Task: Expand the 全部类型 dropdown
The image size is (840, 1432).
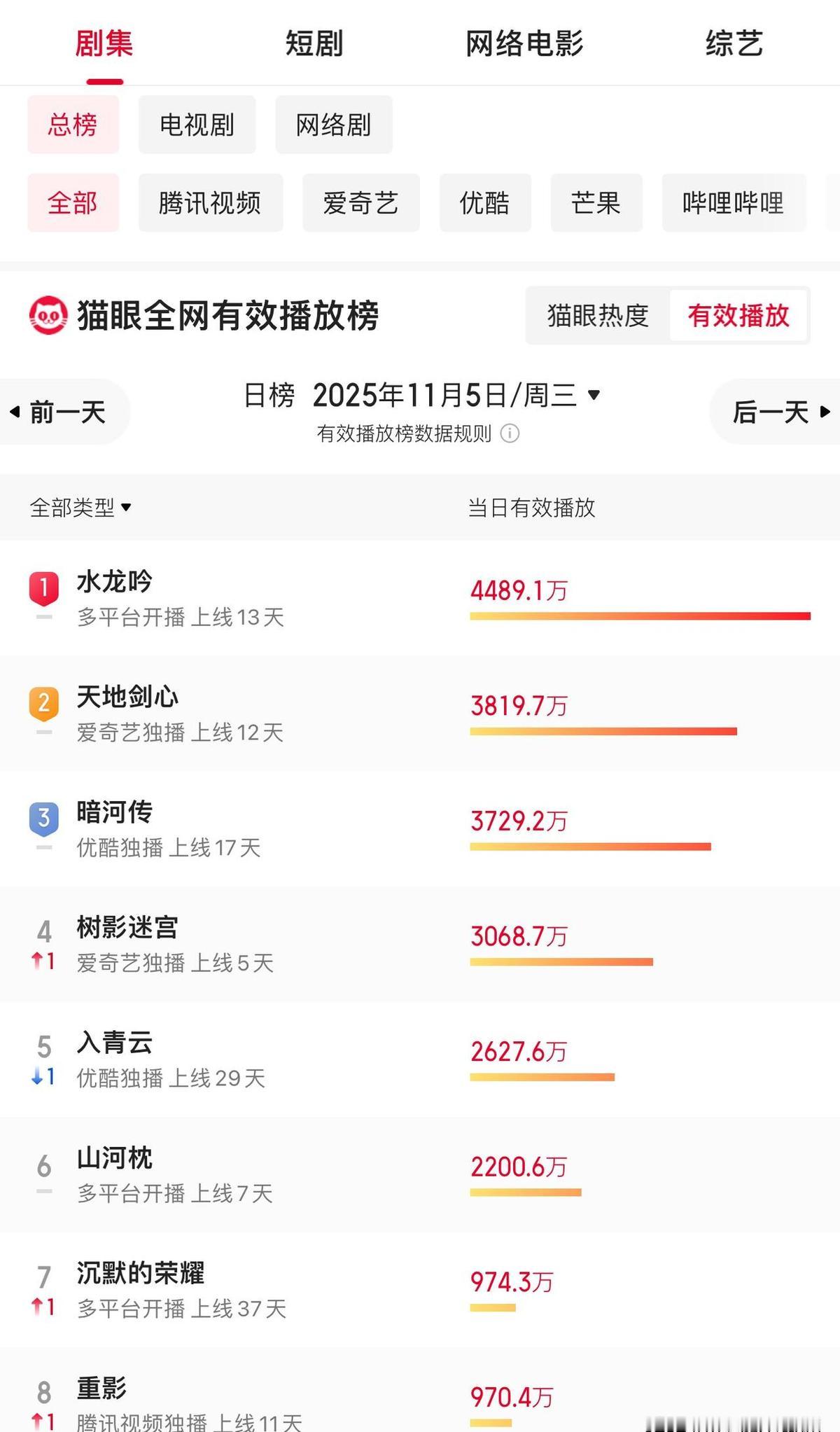Action: [80, 508]
